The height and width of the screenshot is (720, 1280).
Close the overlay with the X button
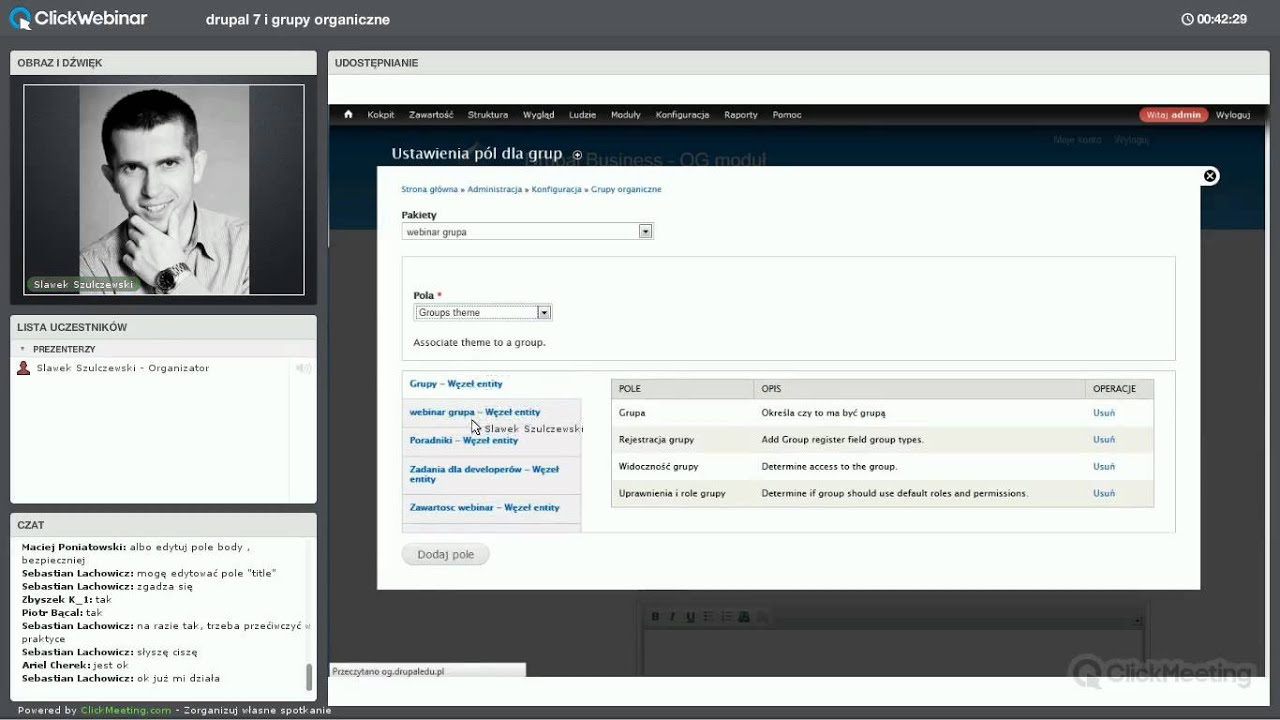tap(1210, 176)
